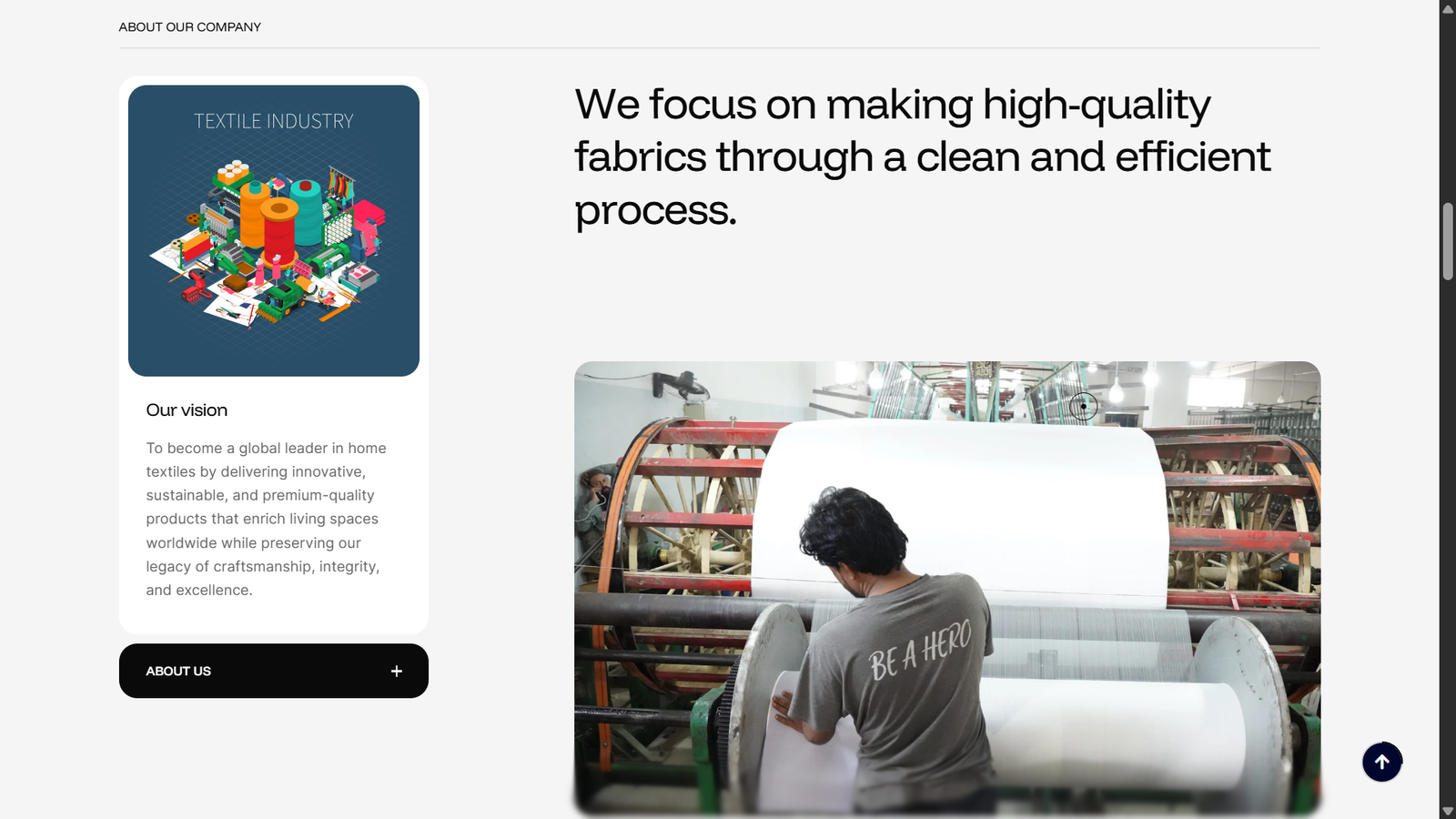The image size is (1456, 819).
Task: Click the scrollbar up arrow
Action: point(1448,8)
